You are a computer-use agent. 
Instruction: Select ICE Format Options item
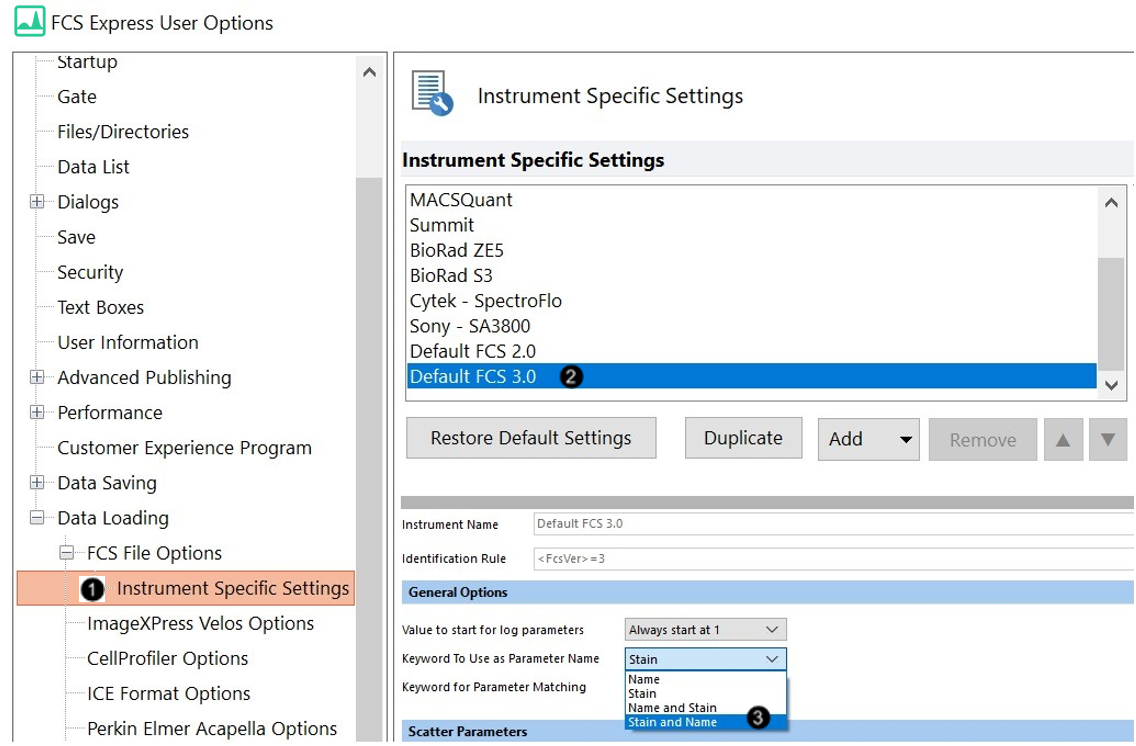169,693
